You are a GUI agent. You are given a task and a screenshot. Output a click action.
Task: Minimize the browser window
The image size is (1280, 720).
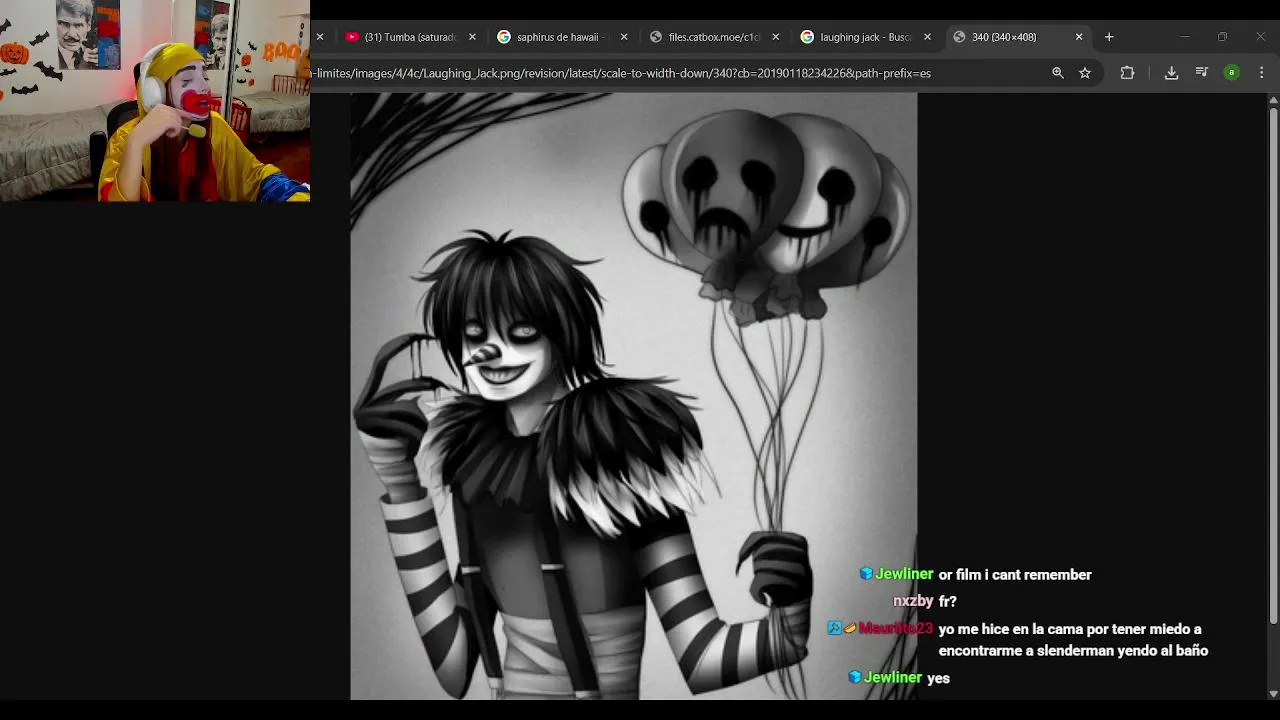pyautogui.click(x=1184, y=37)
